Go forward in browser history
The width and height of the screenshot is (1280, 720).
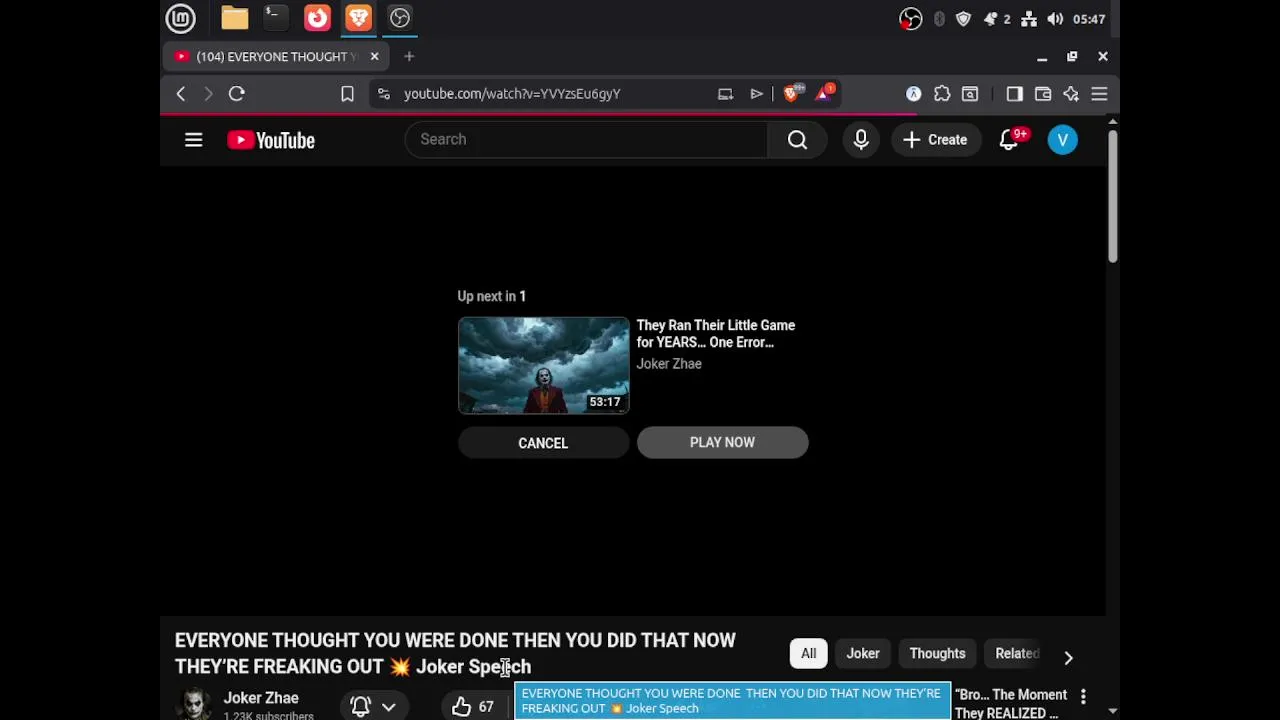tap(208, 94)
